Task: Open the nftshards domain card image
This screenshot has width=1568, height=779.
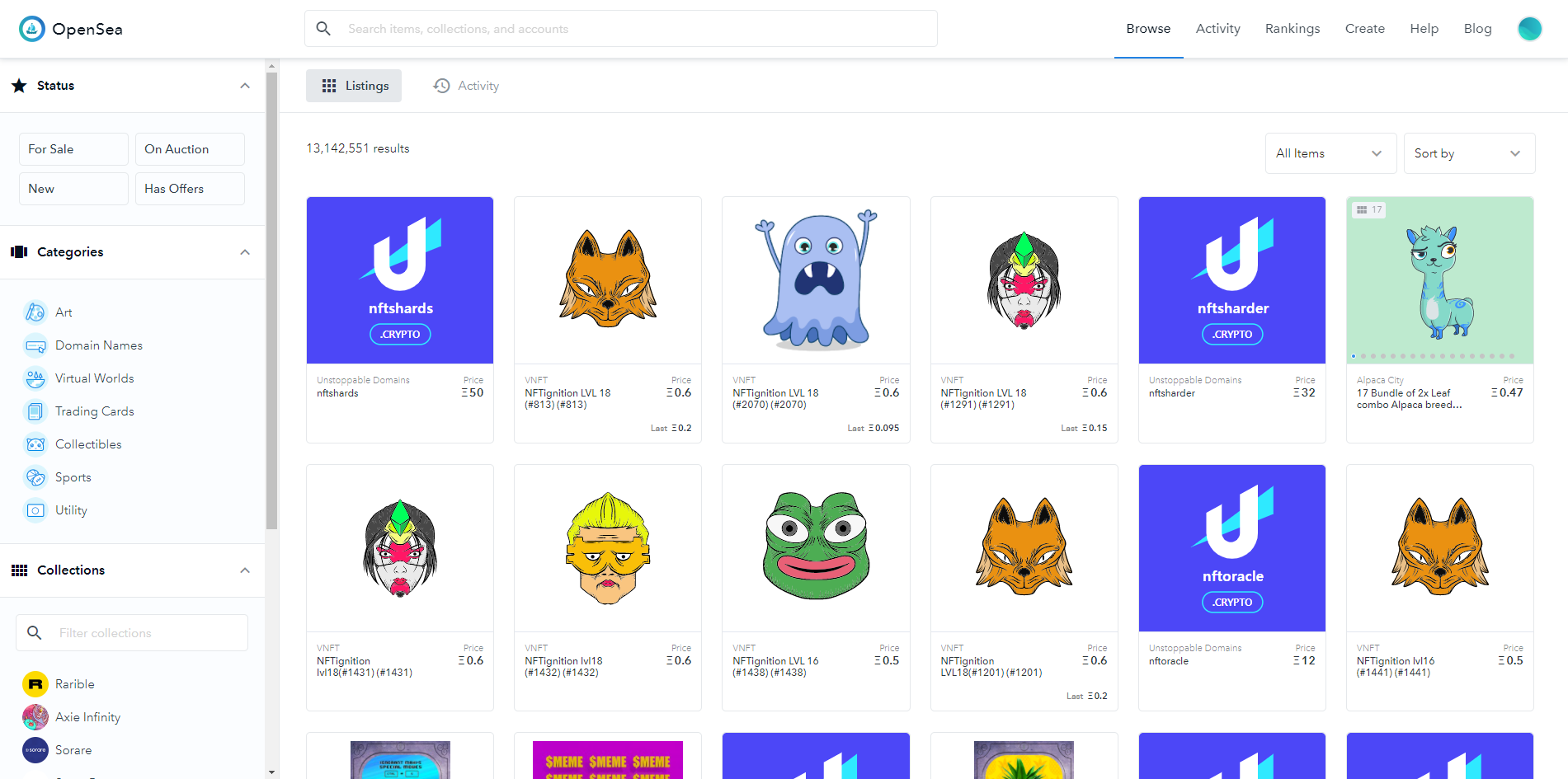Action: click(400, 280)
